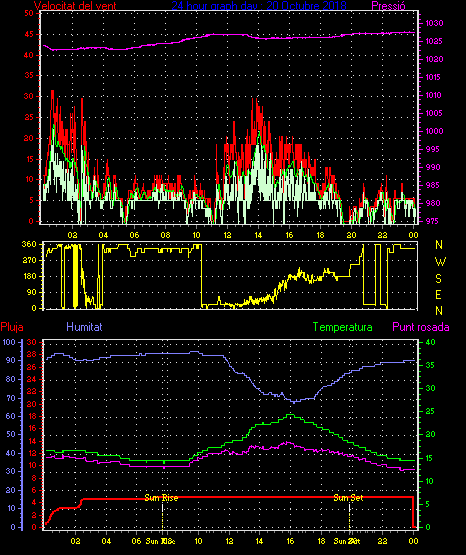The height and width of the screenshot is (555, 466).
Task: Click the 'Temperatura' legend label
Action: (x=343, y=327)
